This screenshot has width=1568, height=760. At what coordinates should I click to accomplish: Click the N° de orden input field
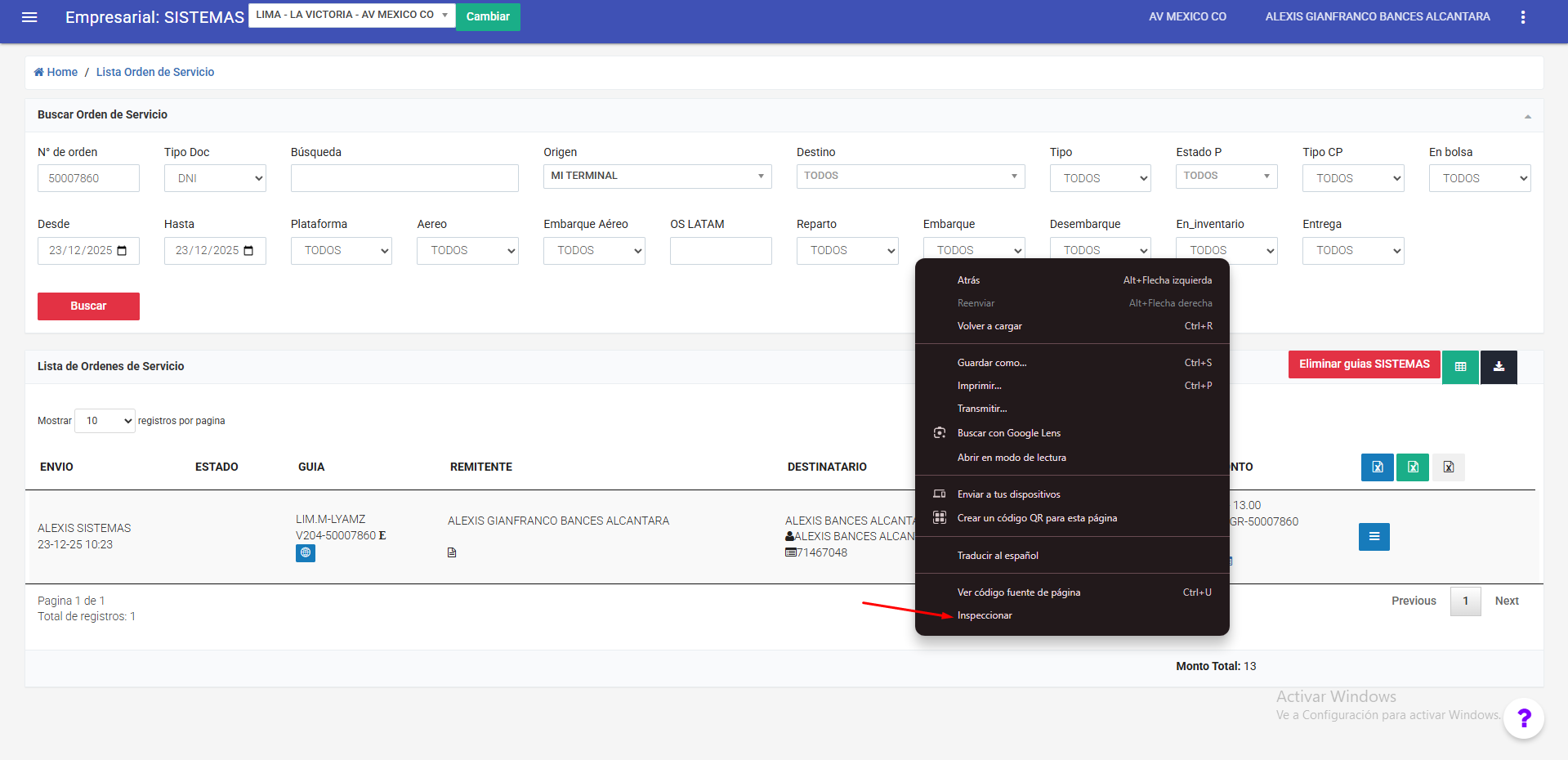point(88,178)
